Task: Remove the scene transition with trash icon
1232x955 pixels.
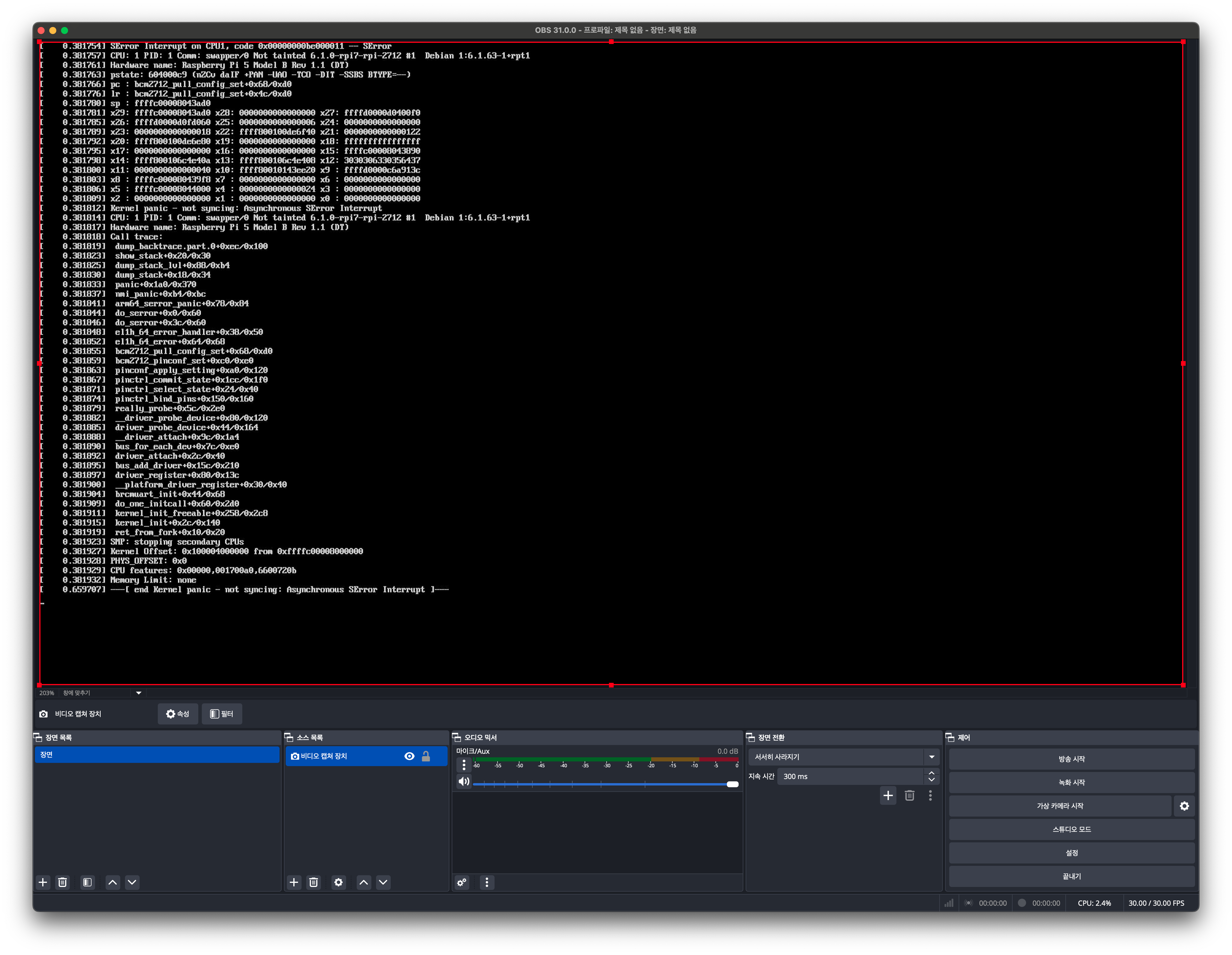Action: click(x=909, y=795)
